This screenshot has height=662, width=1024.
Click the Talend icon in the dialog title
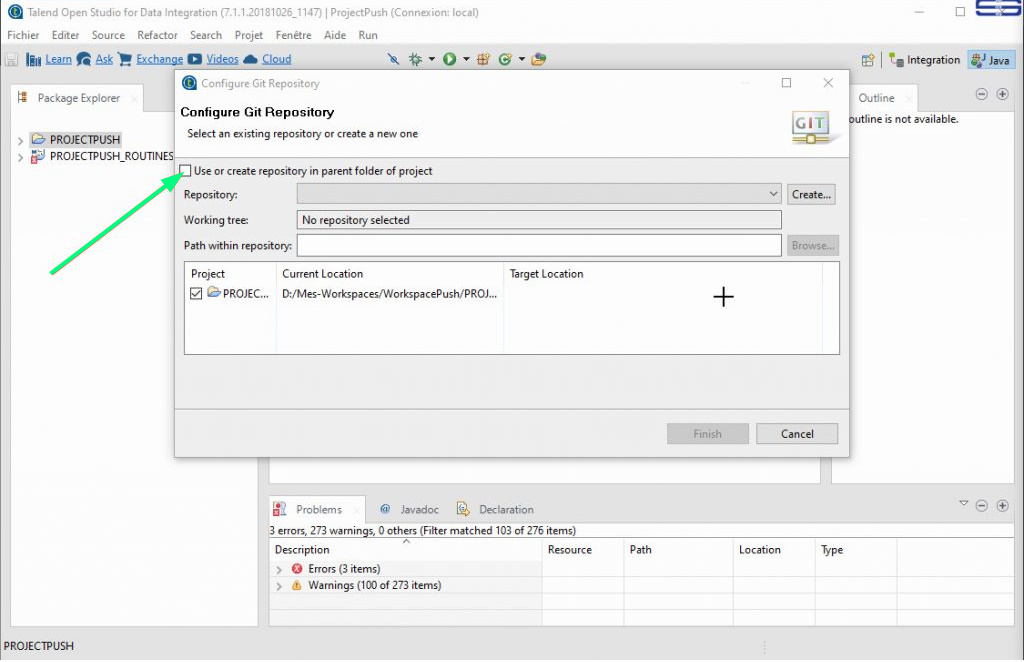[189, 83]
